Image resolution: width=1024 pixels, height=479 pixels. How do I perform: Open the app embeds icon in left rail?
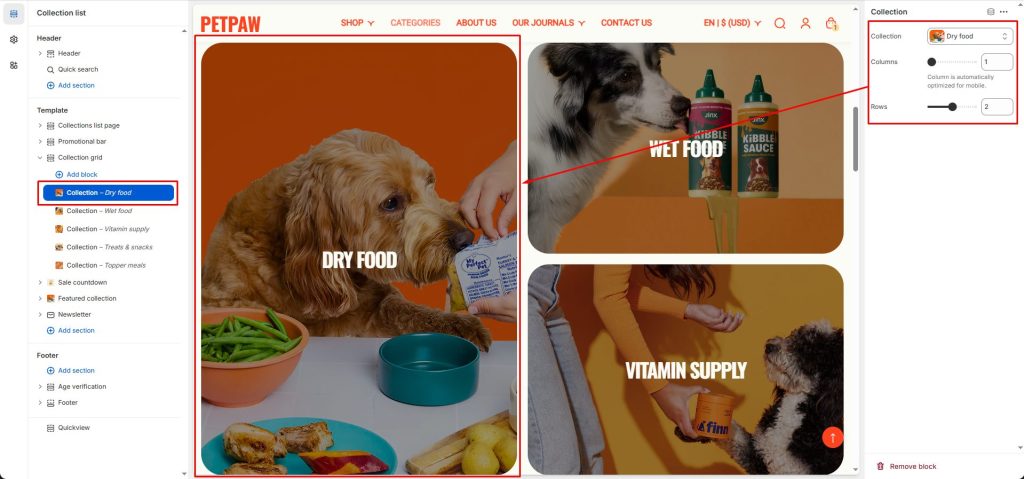(14, 65)
